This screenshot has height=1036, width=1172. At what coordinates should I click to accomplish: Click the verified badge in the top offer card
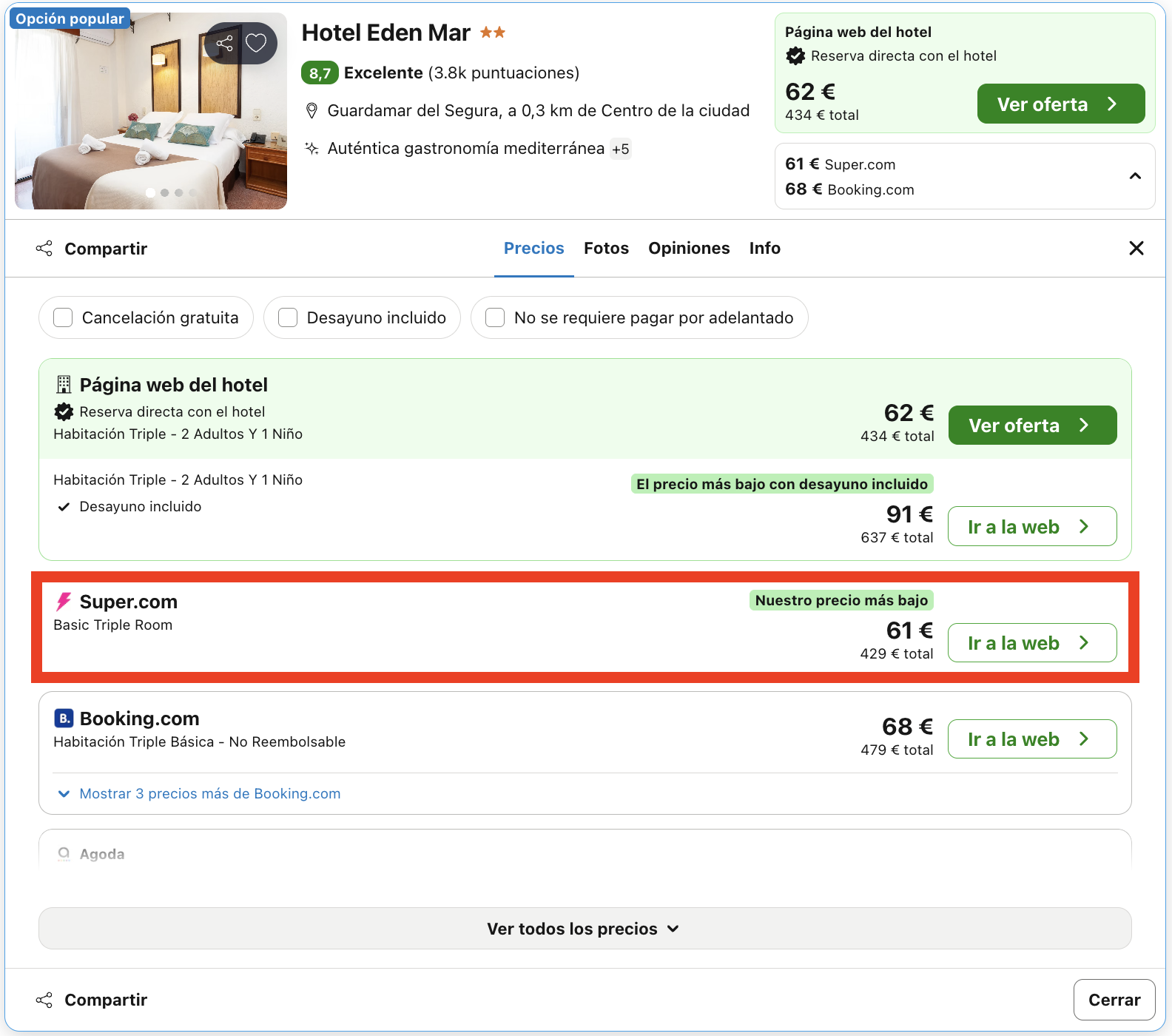click(x=795, y=55)
